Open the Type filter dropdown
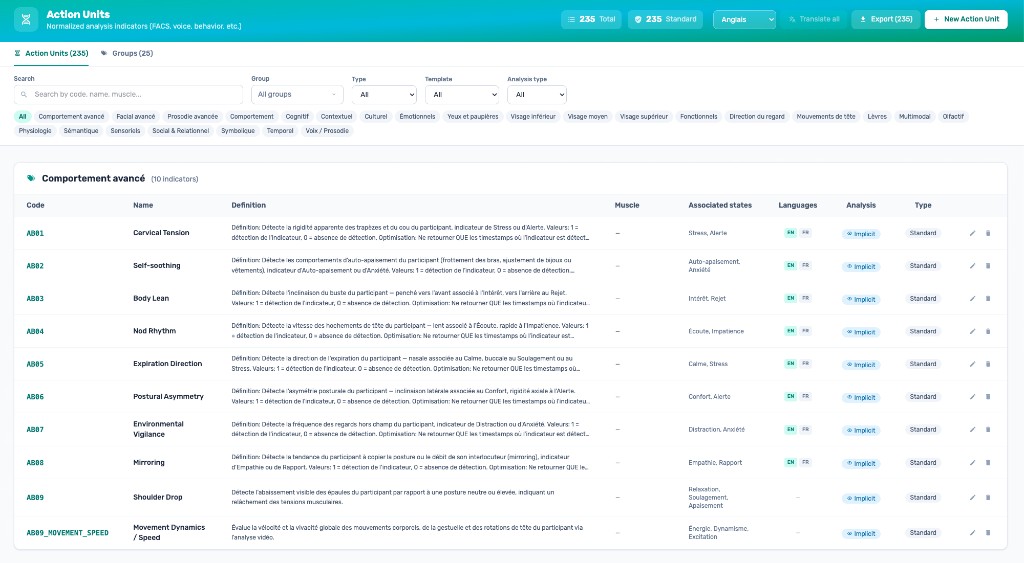 click(x=384, y=95)
